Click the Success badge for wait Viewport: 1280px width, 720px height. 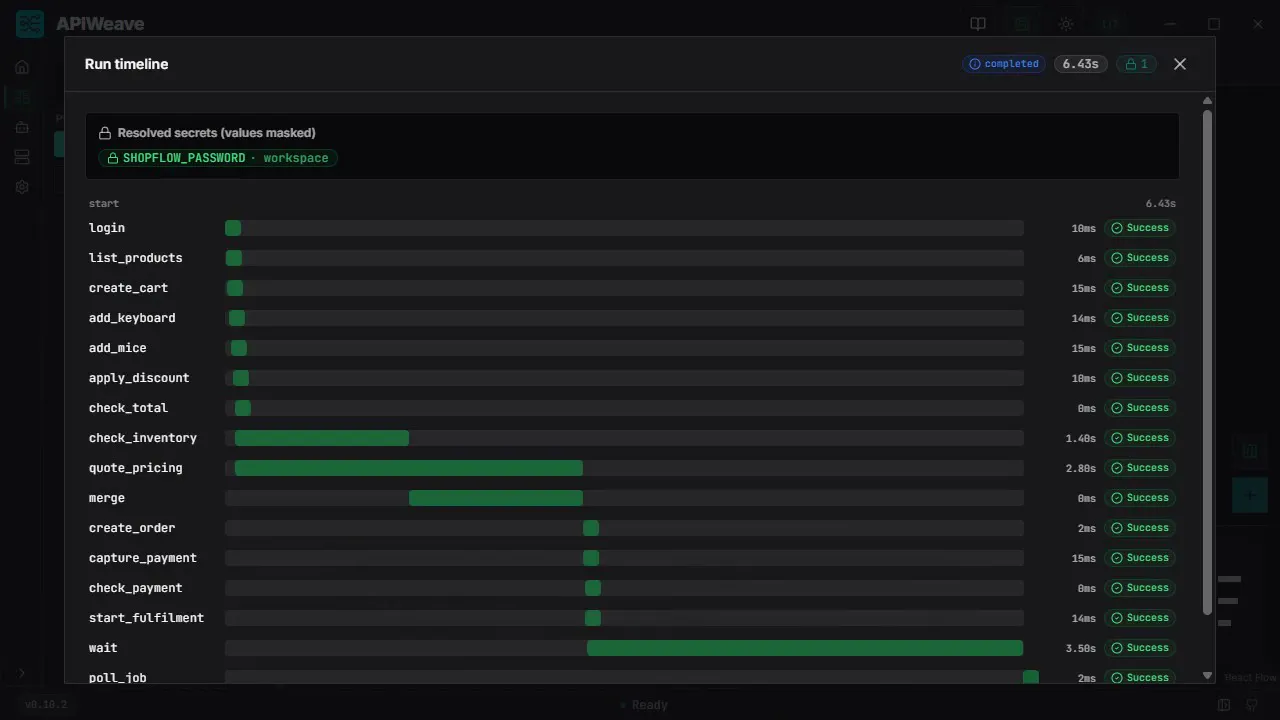click(1140, 648)
